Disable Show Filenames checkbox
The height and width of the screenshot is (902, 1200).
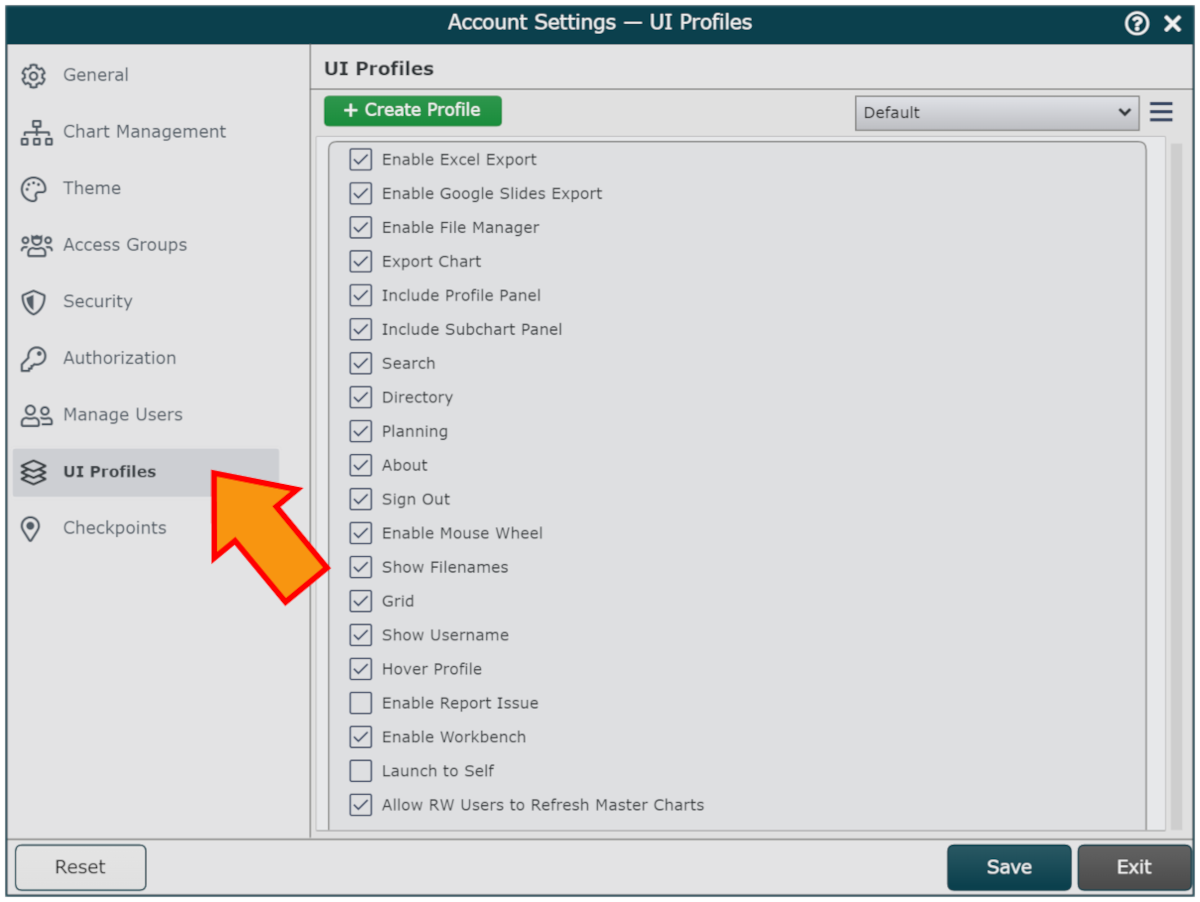(x=361, y=567)
